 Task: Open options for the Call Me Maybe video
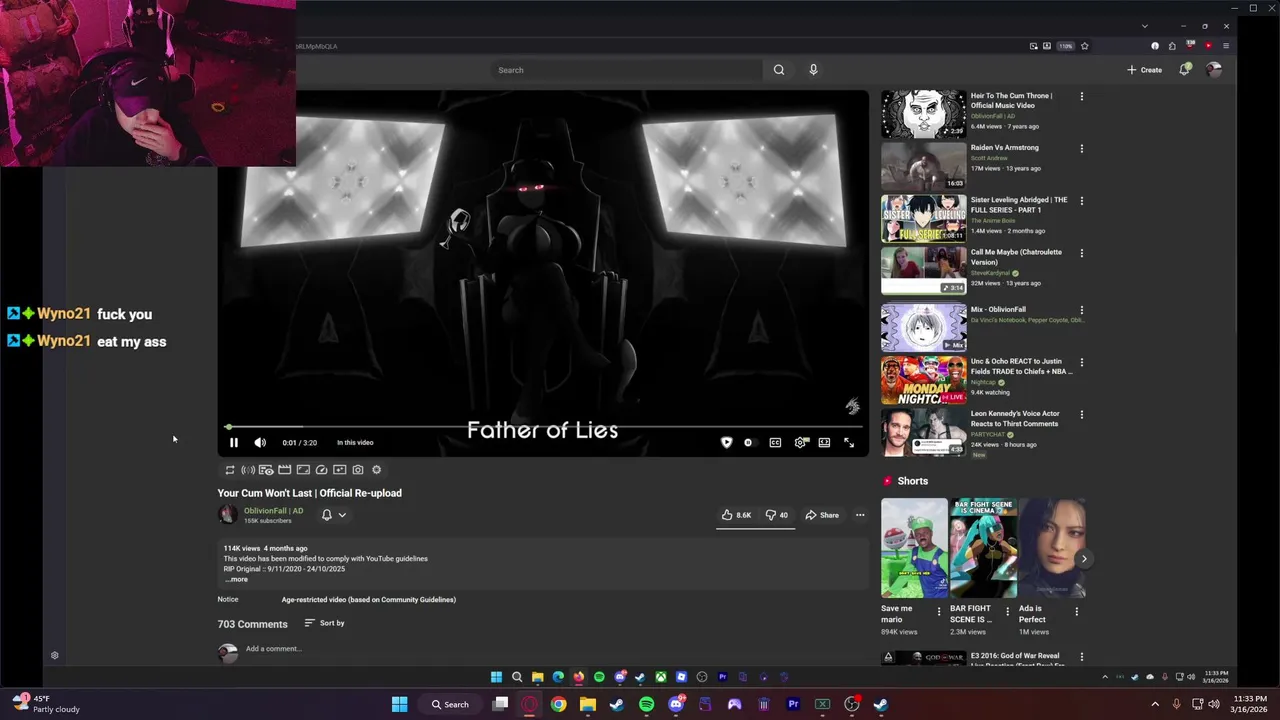pyautogui.click(x=1081, y=253)
